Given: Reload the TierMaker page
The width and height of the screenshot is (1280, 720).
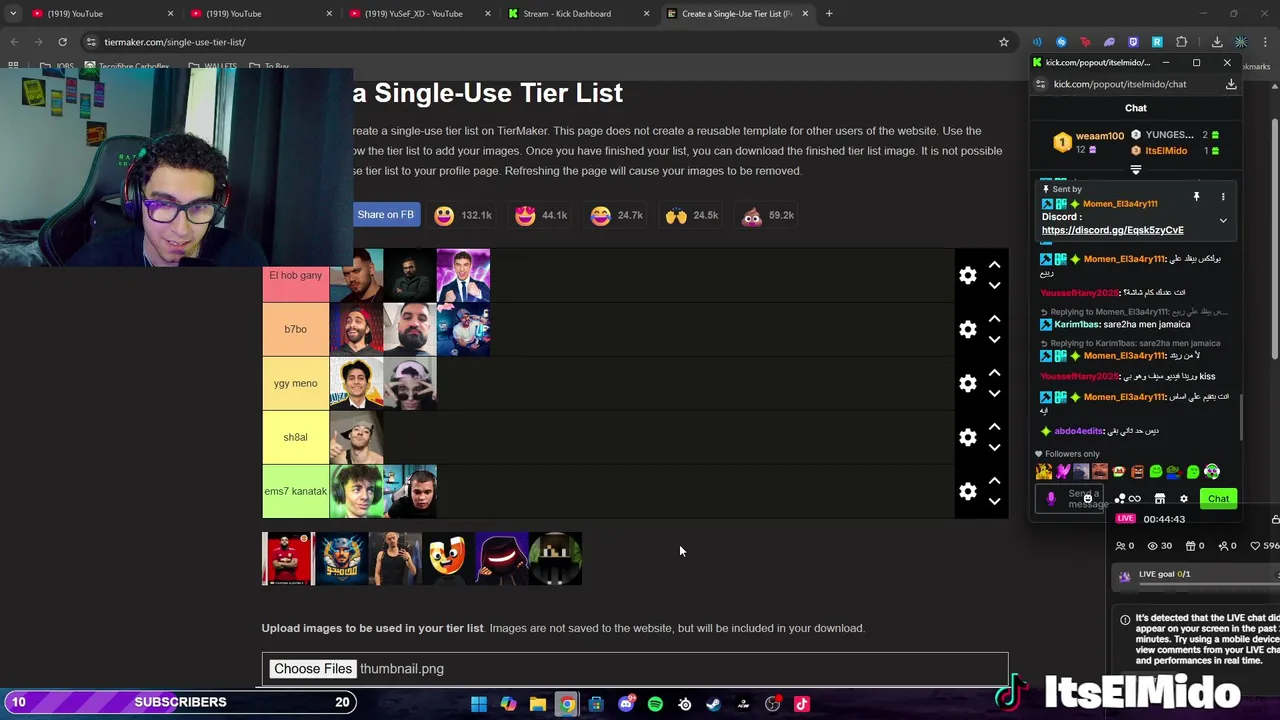Looking at the screenshot, I should 62,42.
